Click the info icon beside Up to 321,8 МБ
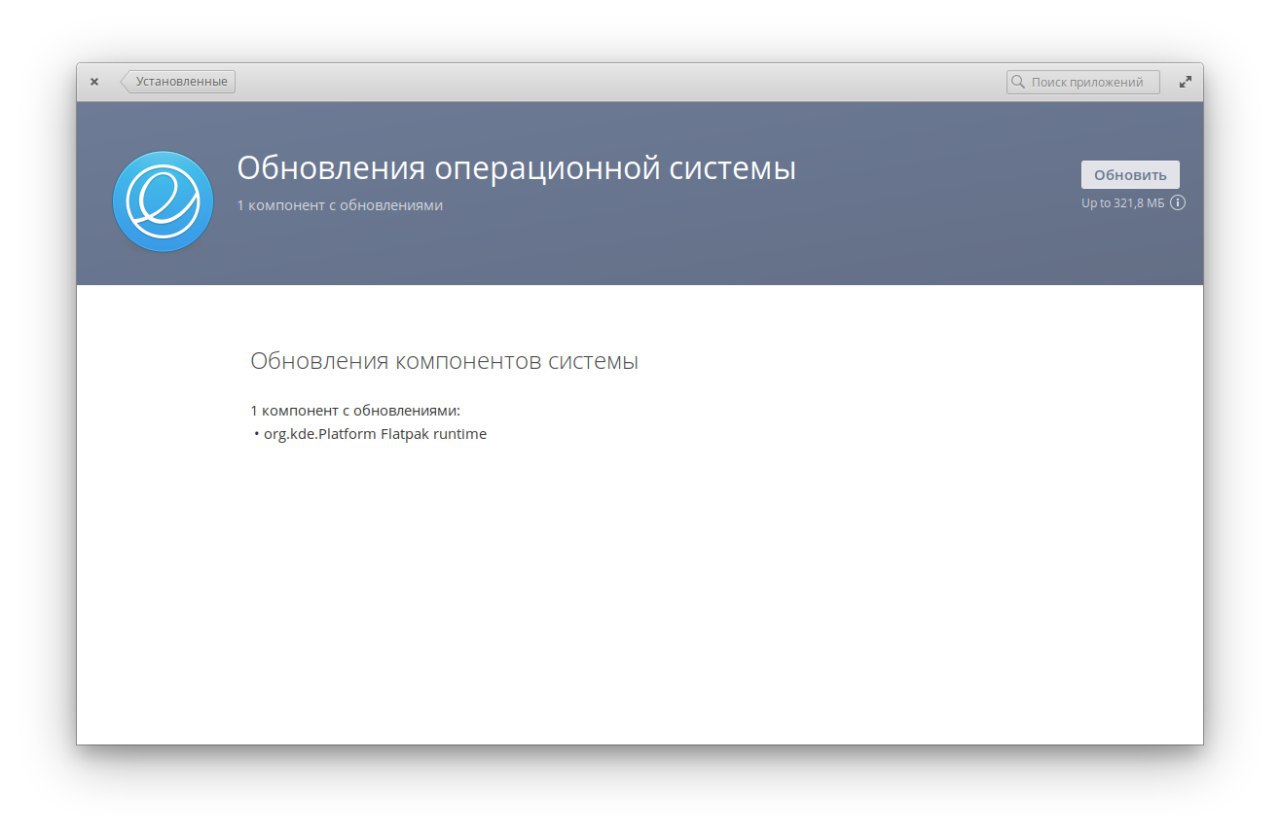The height and width of the screenshot is (835, 1280). (1177, 203)
